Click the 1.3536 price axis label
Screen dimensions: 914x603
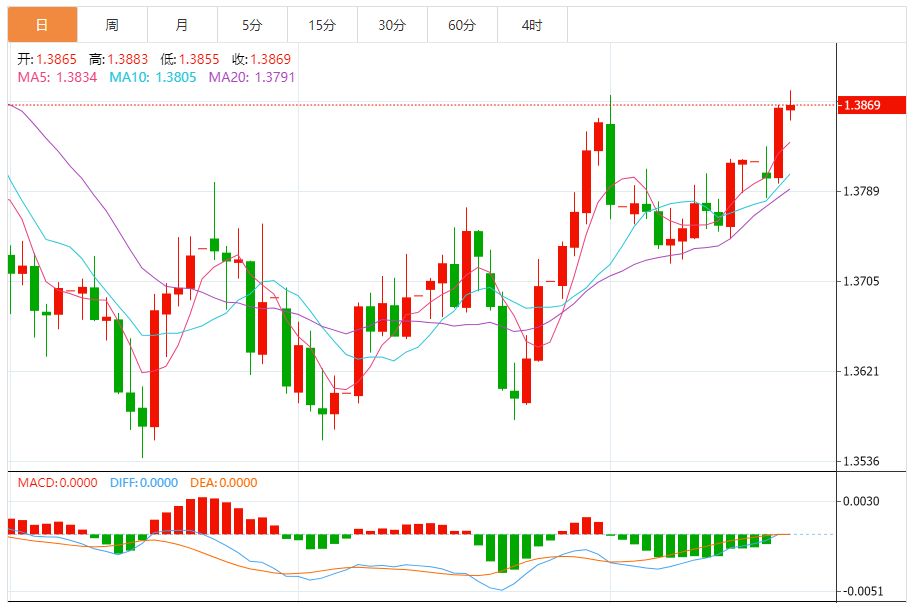click(x=862, y=461)
